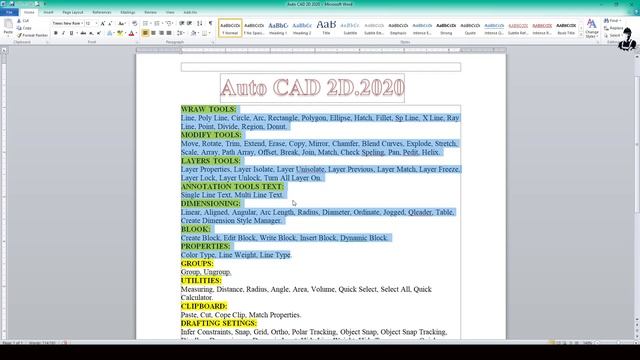Switch to the References tab

pyautogui.click(x=102, y=12)
